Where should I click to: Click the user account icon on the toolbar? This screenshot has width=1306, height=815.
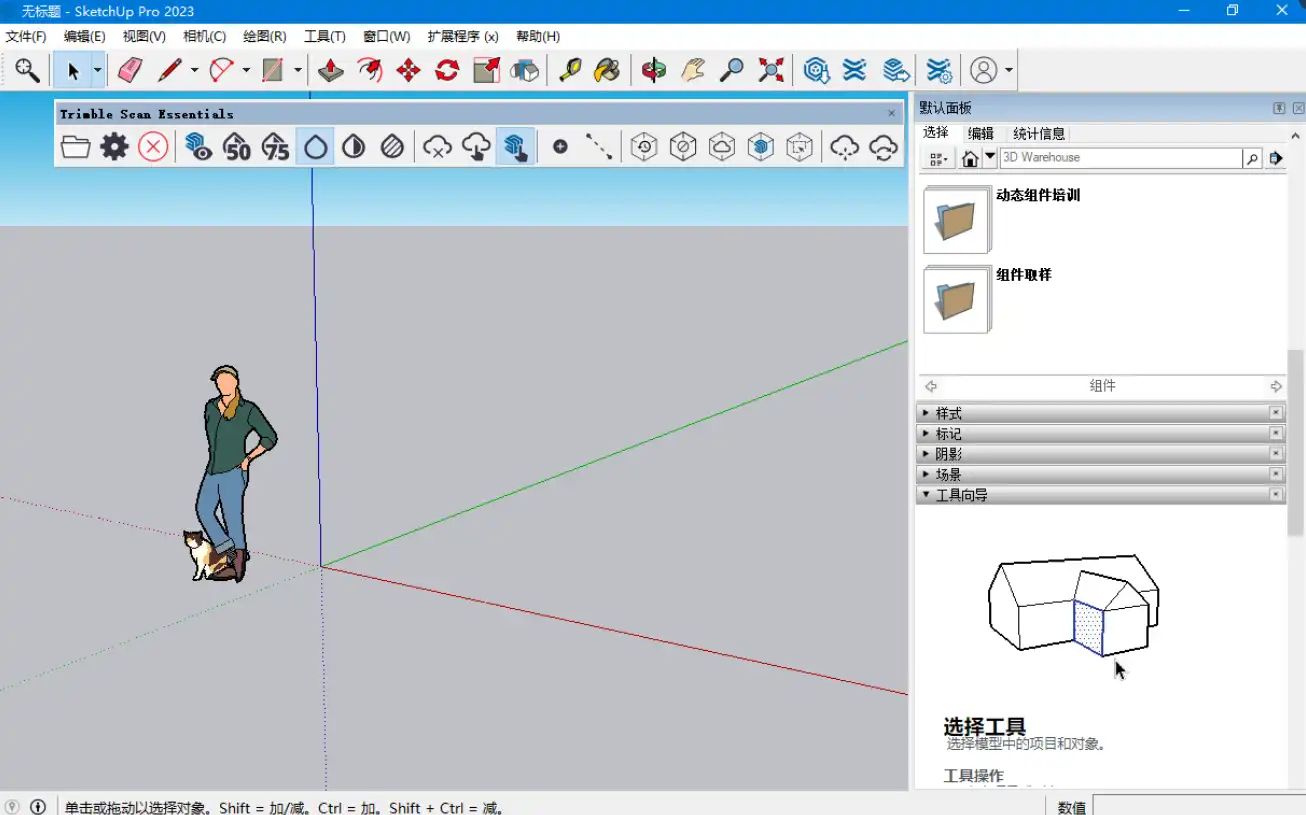pos(984,70)
